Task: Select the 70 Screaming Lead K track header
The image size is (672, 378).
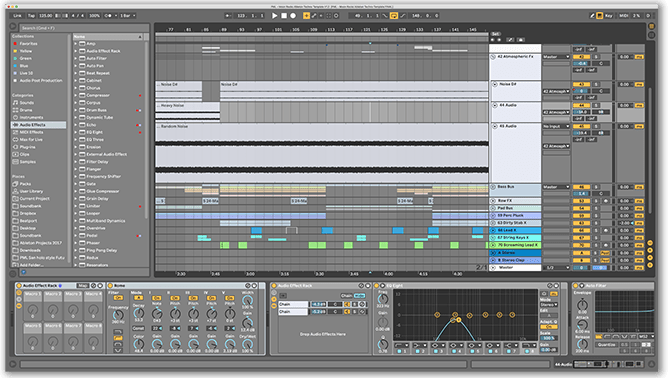Action: [x=516, y=245]
